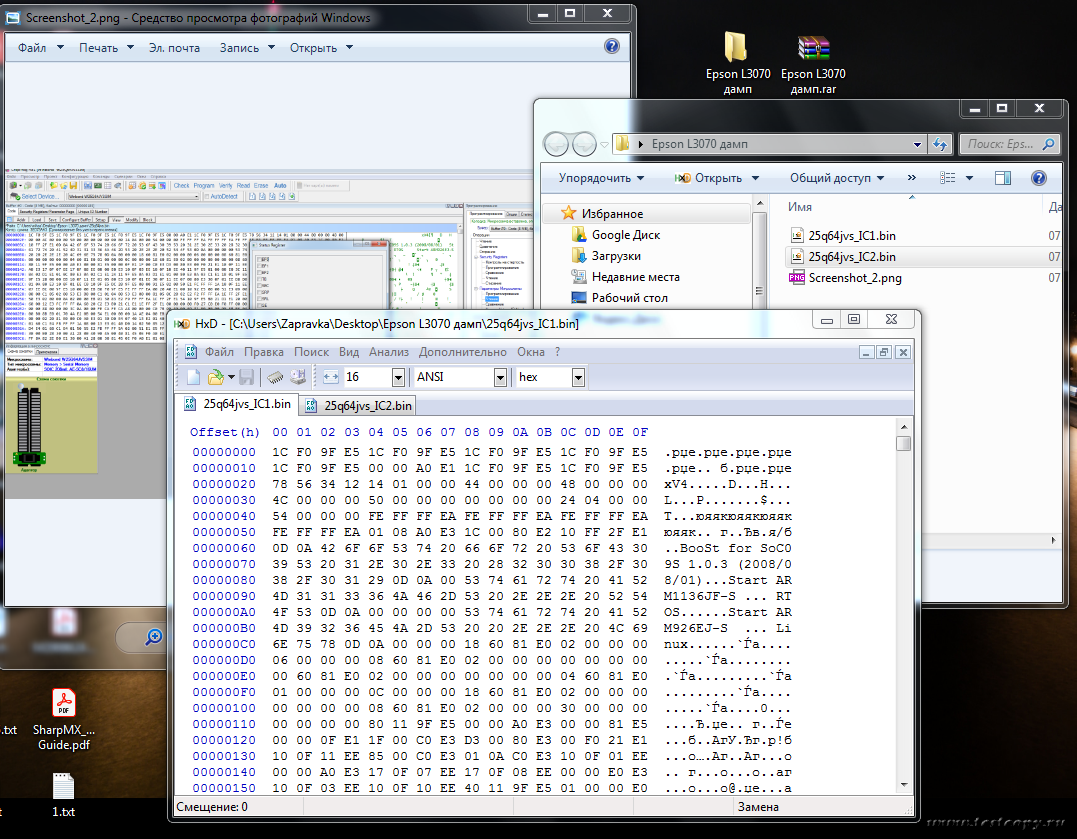Expand the hex offset base dropdown
The image size is (1077, 839).
tap(578, 377)
